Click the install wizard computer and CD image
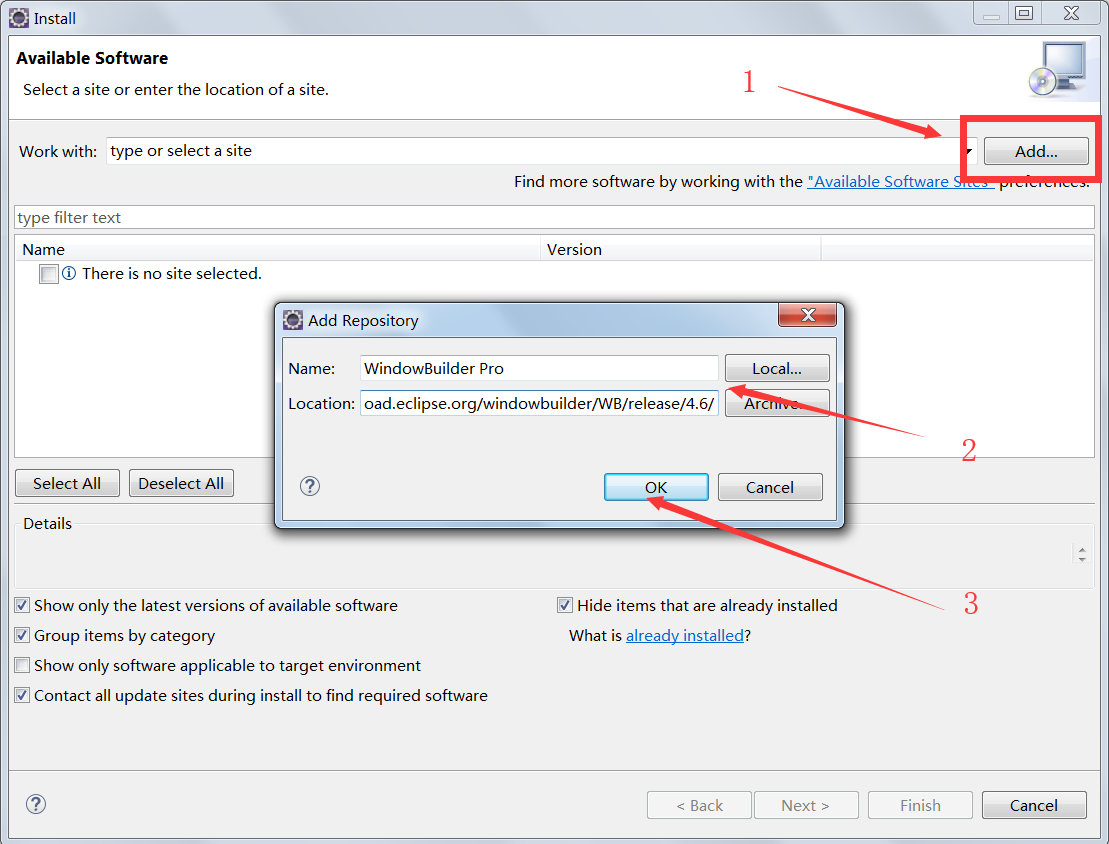Image resolution: width=1109 pixels, height=844 pixels. coord(1057,69)
